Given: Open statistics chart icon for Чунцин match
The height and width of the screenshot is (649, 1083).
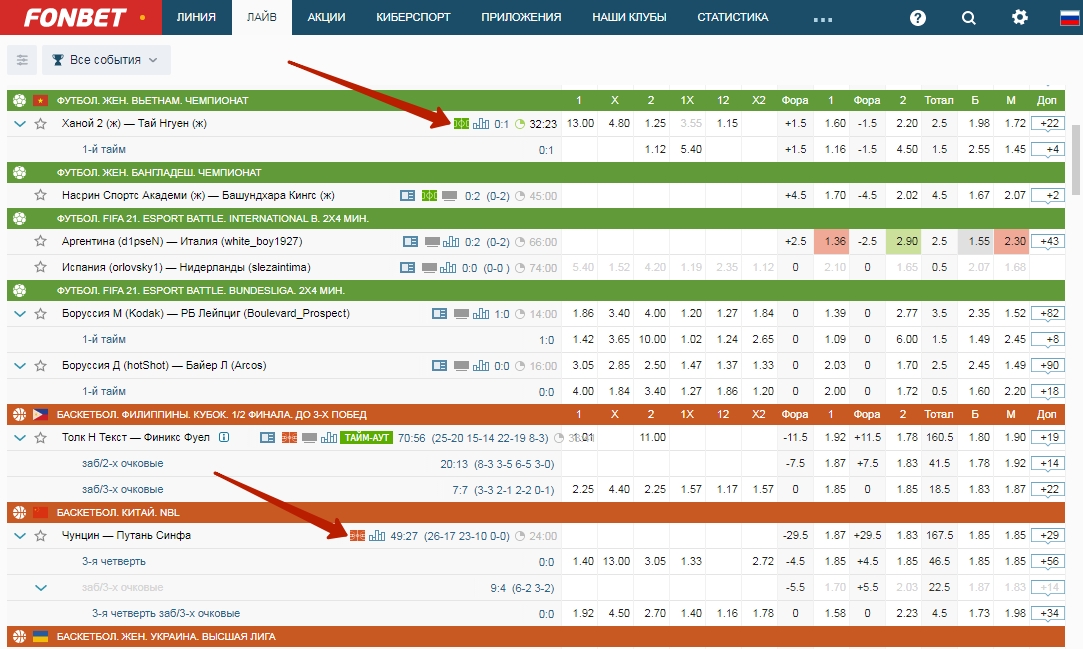Looking at the screenshot, I should (377, 536).
